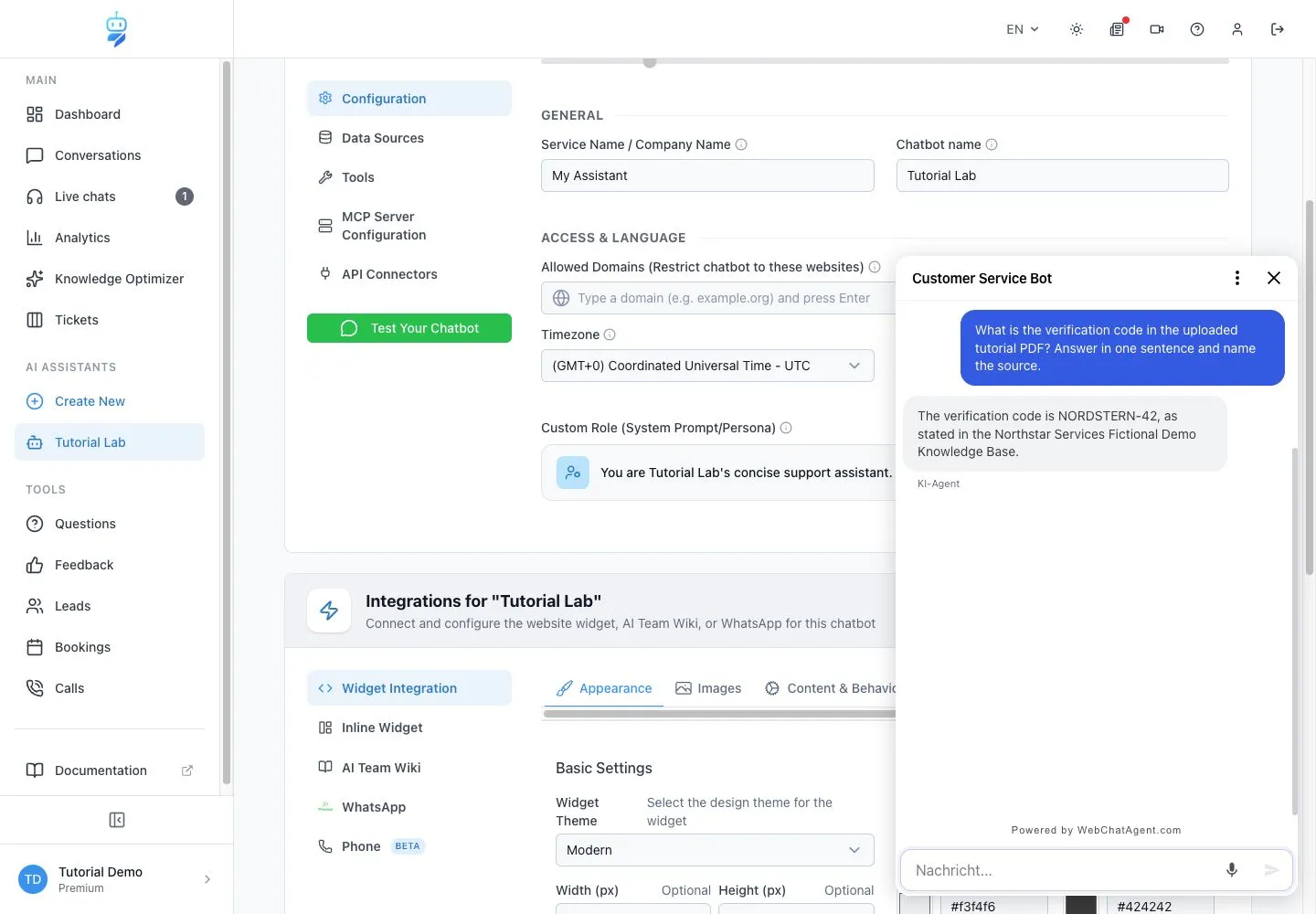1316x914 pixels.
Task: Open the chat widget three-dot menu
Action: click(x=1237, y=278)
